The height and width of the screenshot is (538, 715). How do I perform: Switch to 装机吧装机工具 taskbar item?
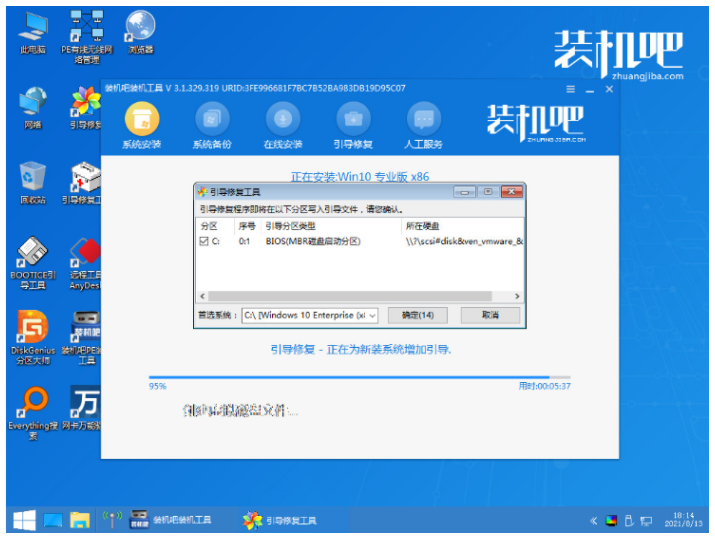click(171, 520)
